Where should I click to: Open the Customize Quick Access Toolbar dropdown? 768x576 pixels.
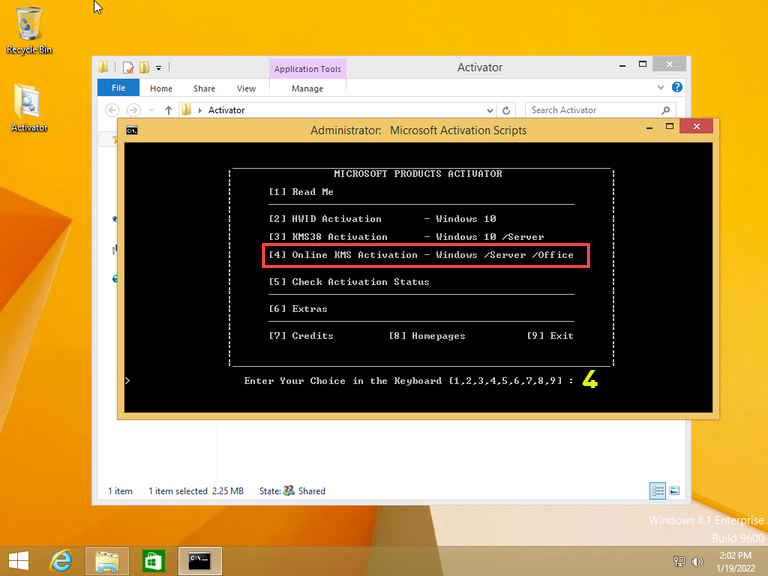coord(159,68)
